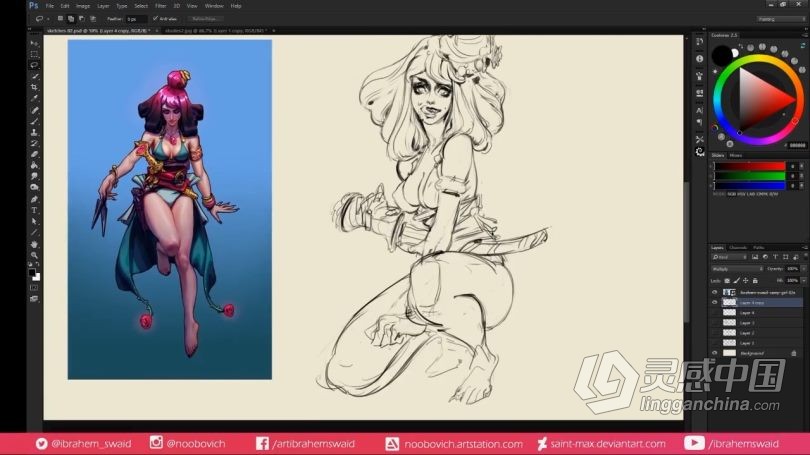This screenshot has height=455, width=810.
Task: Select the Path Selection tool
Action: tap(34, 221)
